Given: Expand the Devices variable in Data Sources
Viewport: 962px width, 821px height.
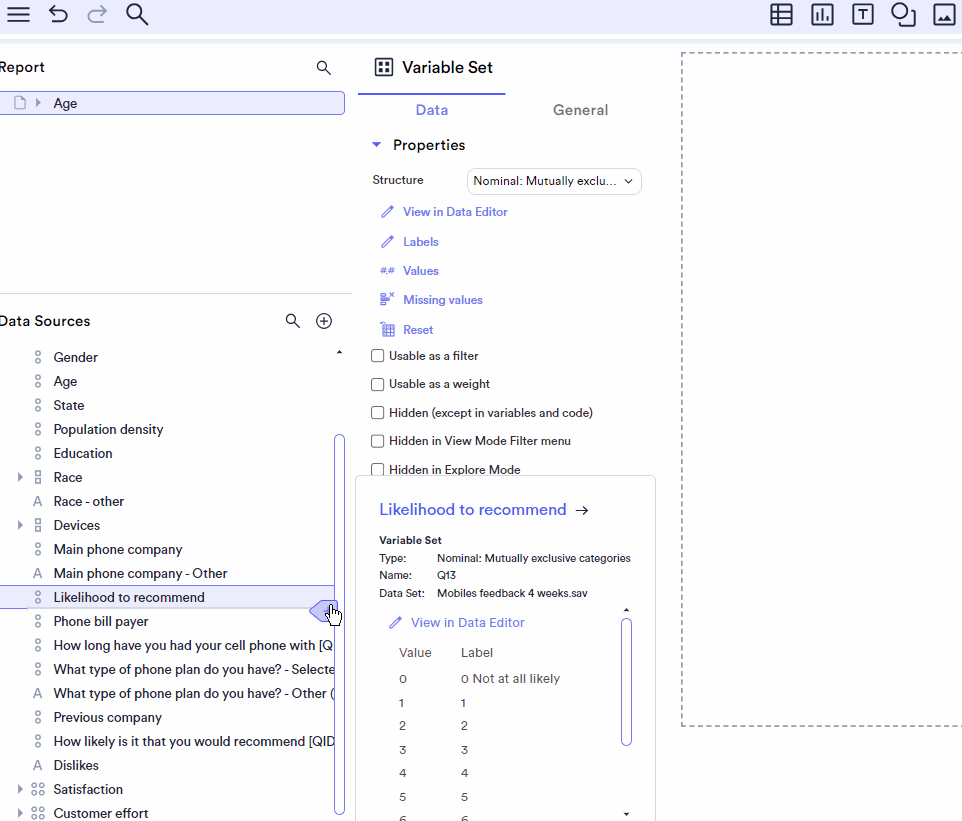Looking at the screenshot, I should (x=21, y=525).
